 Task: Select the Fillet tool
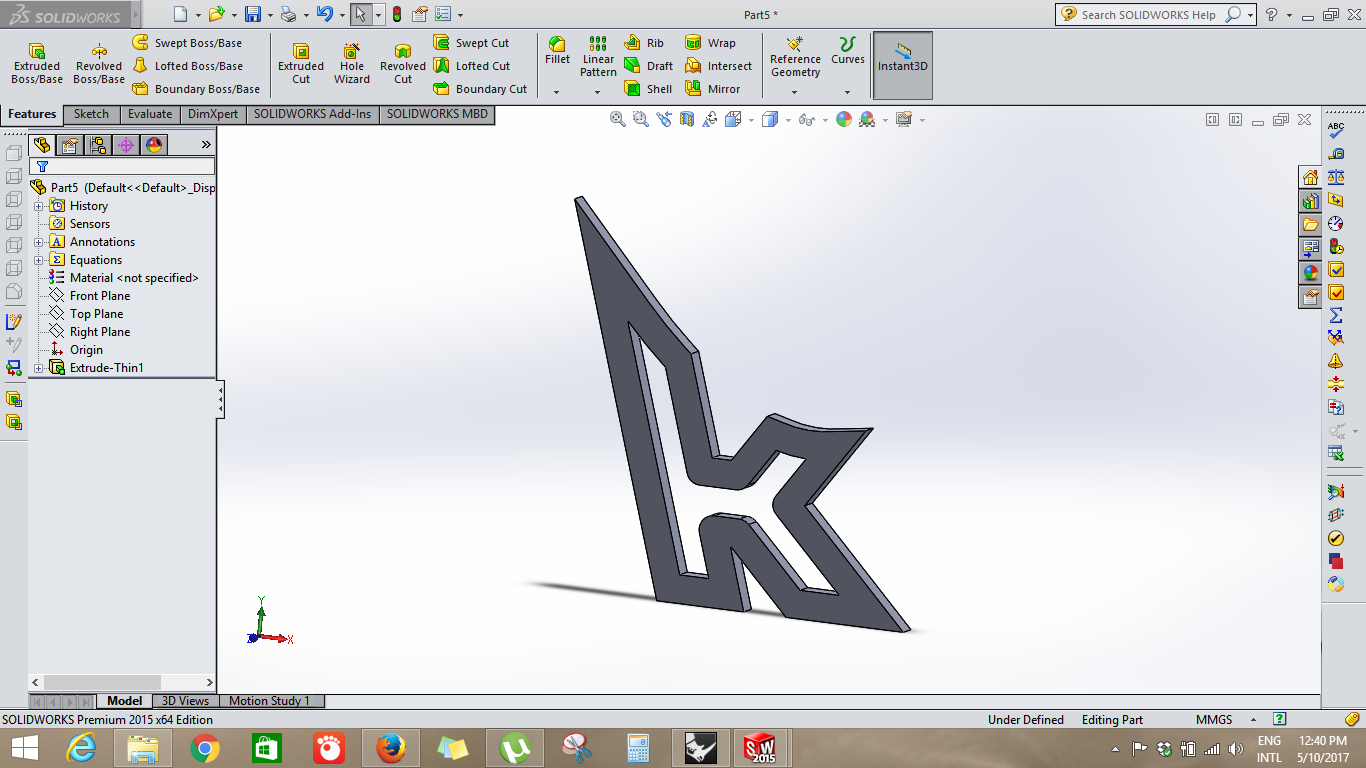pyautogui.click(x=557, y=51)
